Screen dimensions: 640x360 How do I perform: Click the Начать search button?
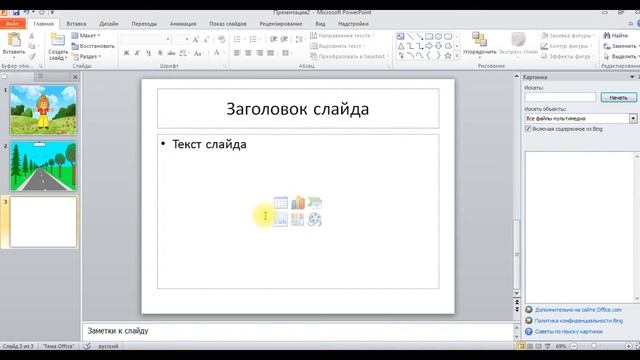click(x=618, y=98)
